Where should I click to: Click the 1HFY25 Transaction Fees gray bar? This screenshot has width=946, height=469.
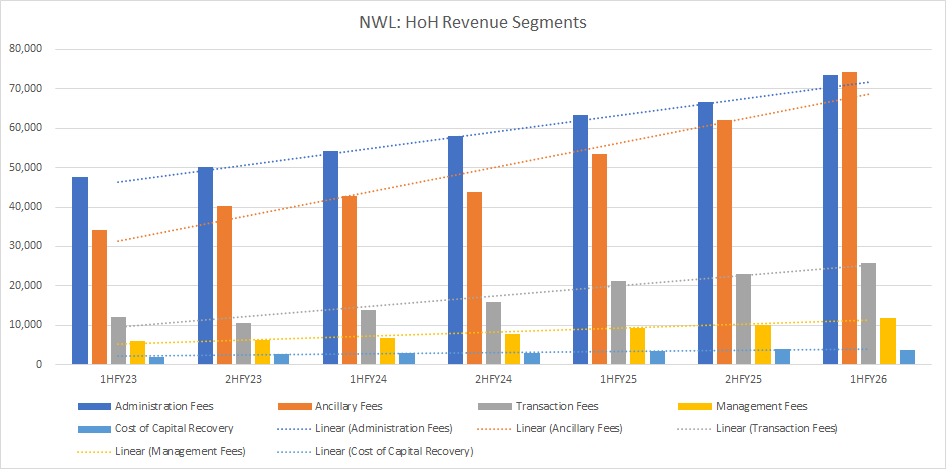618,323
